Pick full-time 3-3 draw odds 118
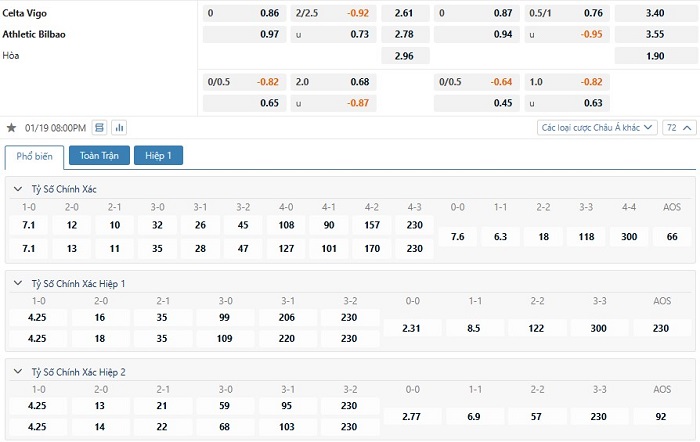This screenshot has width=700, height=442. [x=586, y=237]
